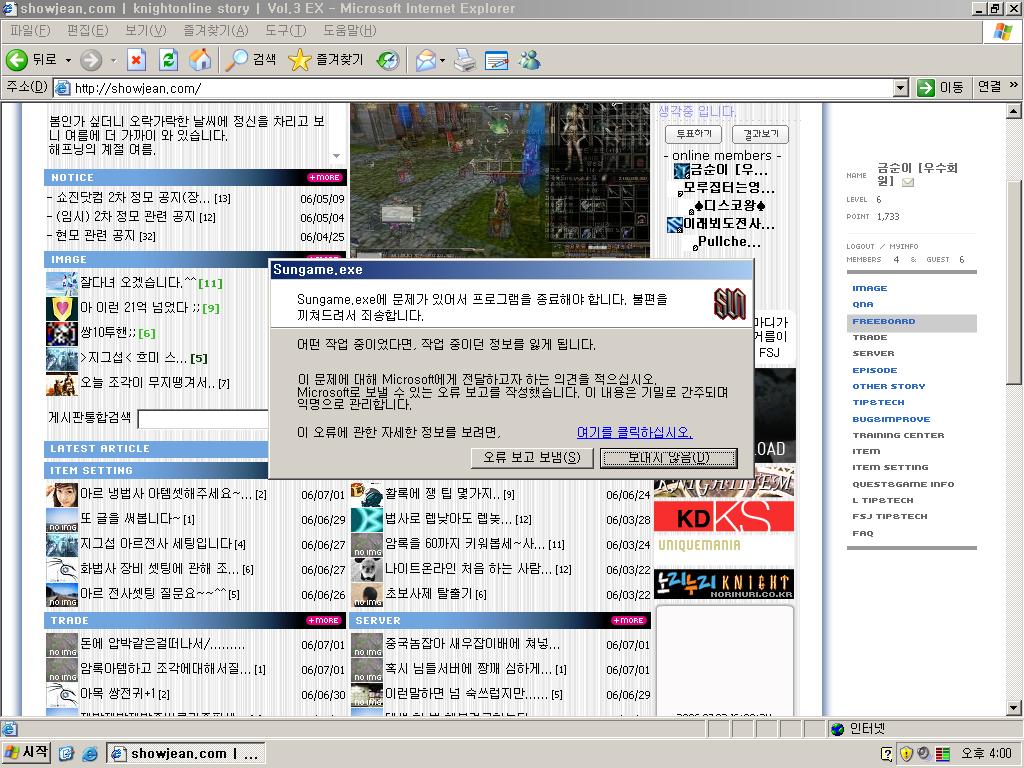Refresh the page using the toolbar icon

tap(168, 60)
